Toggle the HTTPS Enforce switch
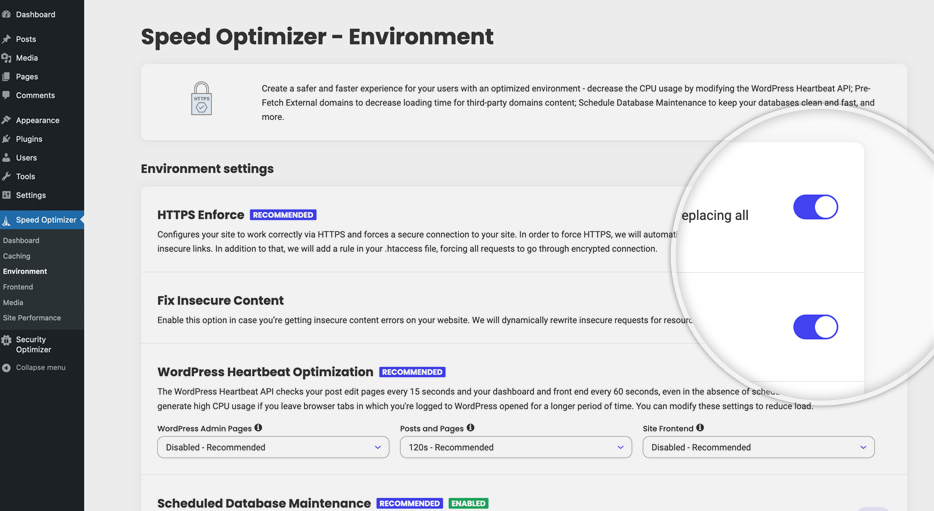This screenshot has height=511, width=934. pyautogui.click(x=815, y=207)
